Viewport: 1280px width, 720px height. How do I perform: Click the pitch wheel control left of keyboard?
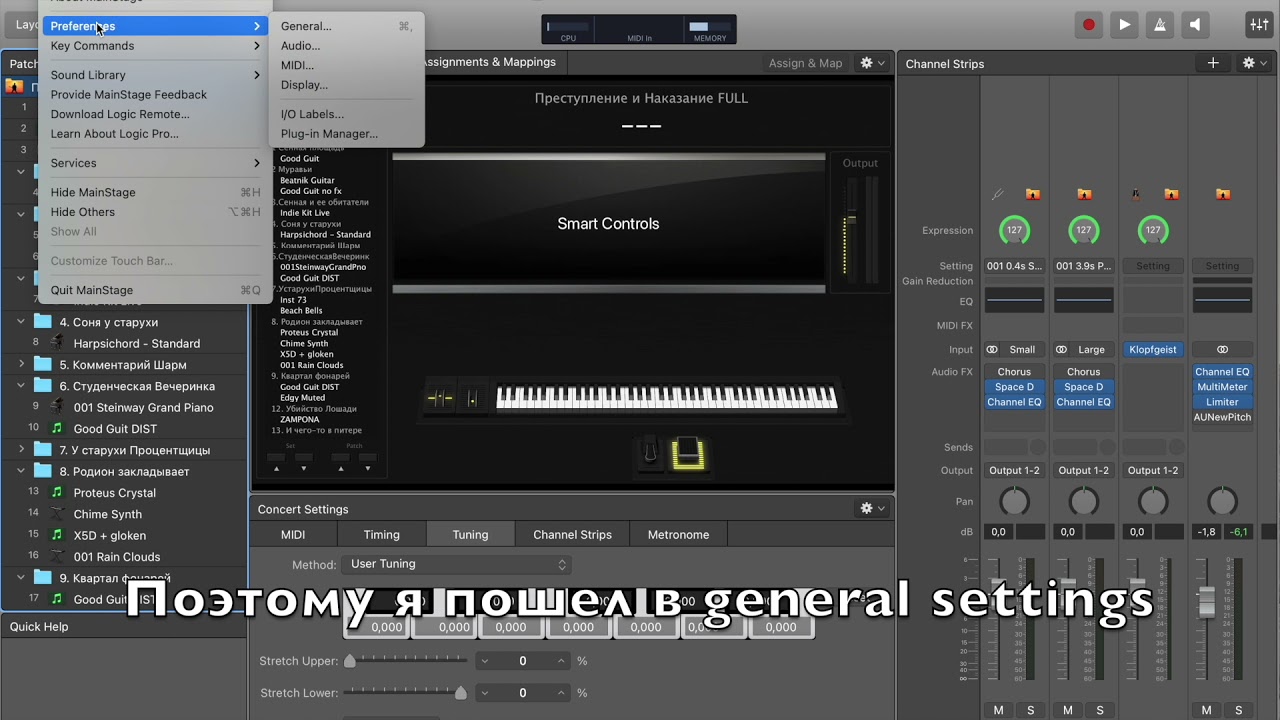coord(440,397)
